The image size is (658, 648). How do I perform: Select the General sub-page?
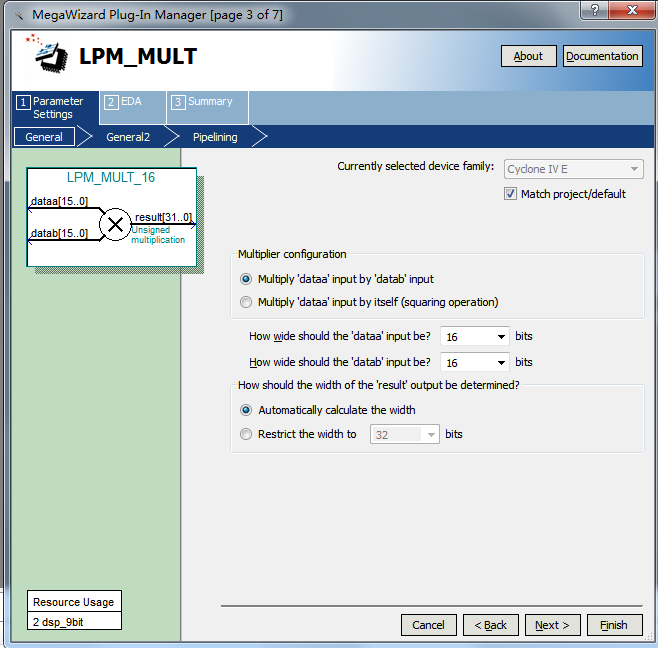(44, 137)
